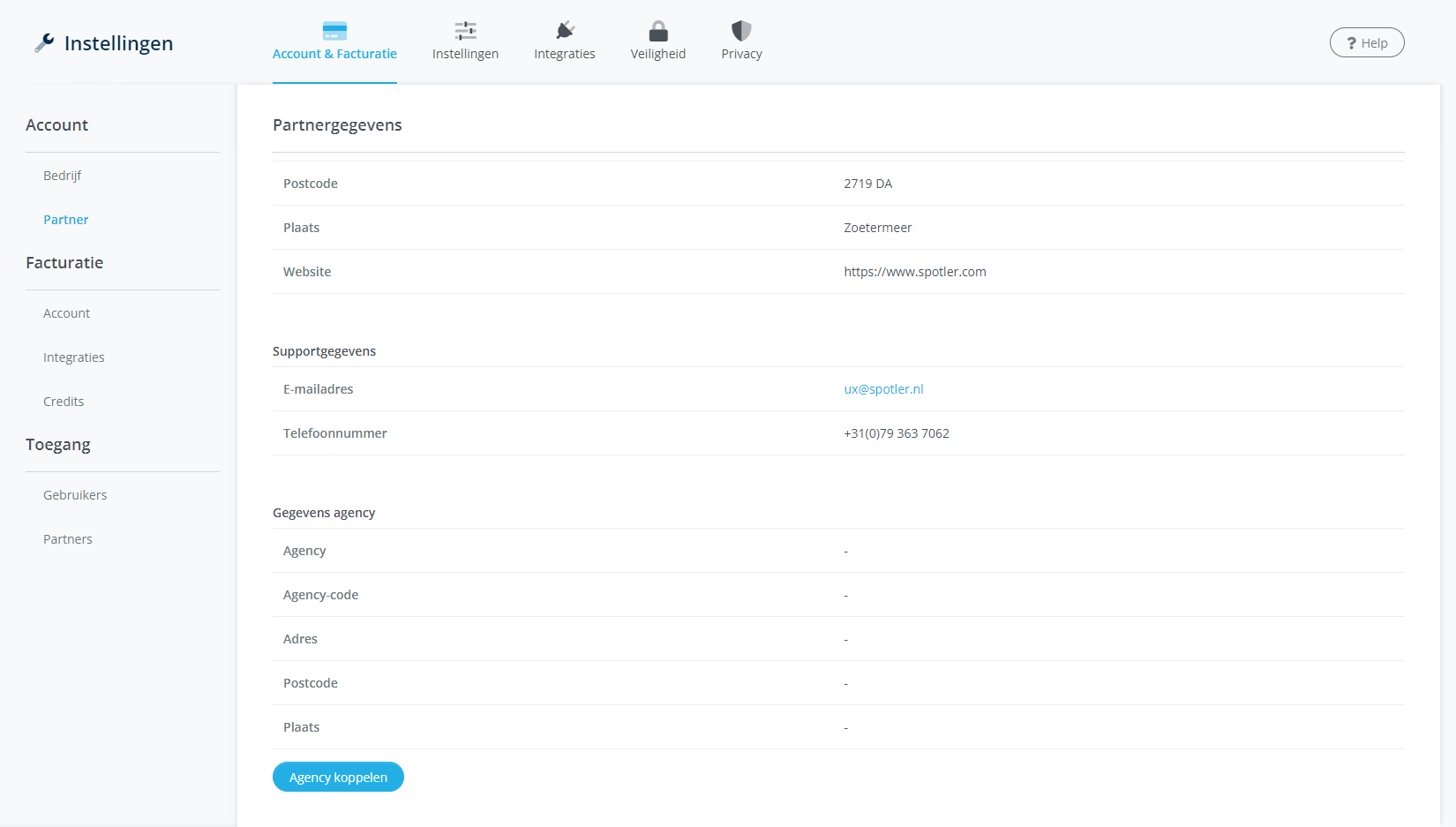The image size is (1456, 827).
Task: Click the https://www.spotler.com website value
Action: (x=915, y=272)
